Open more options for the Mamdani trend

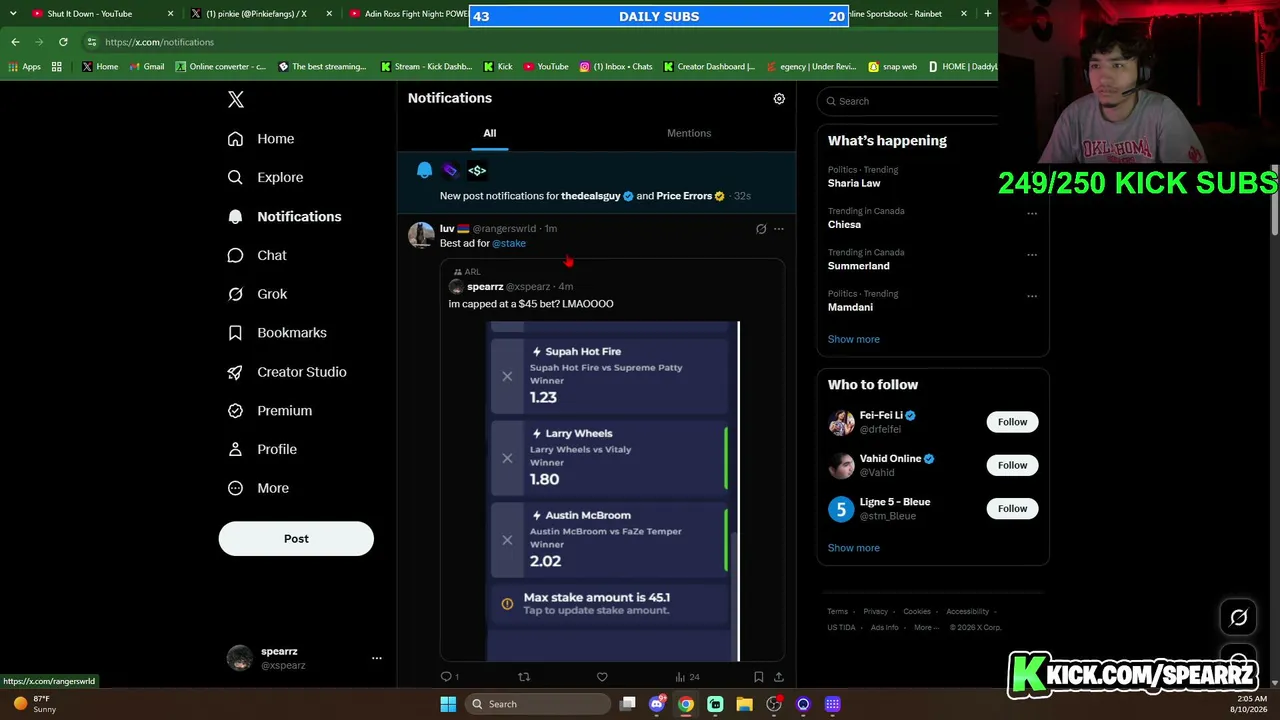(x=1032, y=296)
